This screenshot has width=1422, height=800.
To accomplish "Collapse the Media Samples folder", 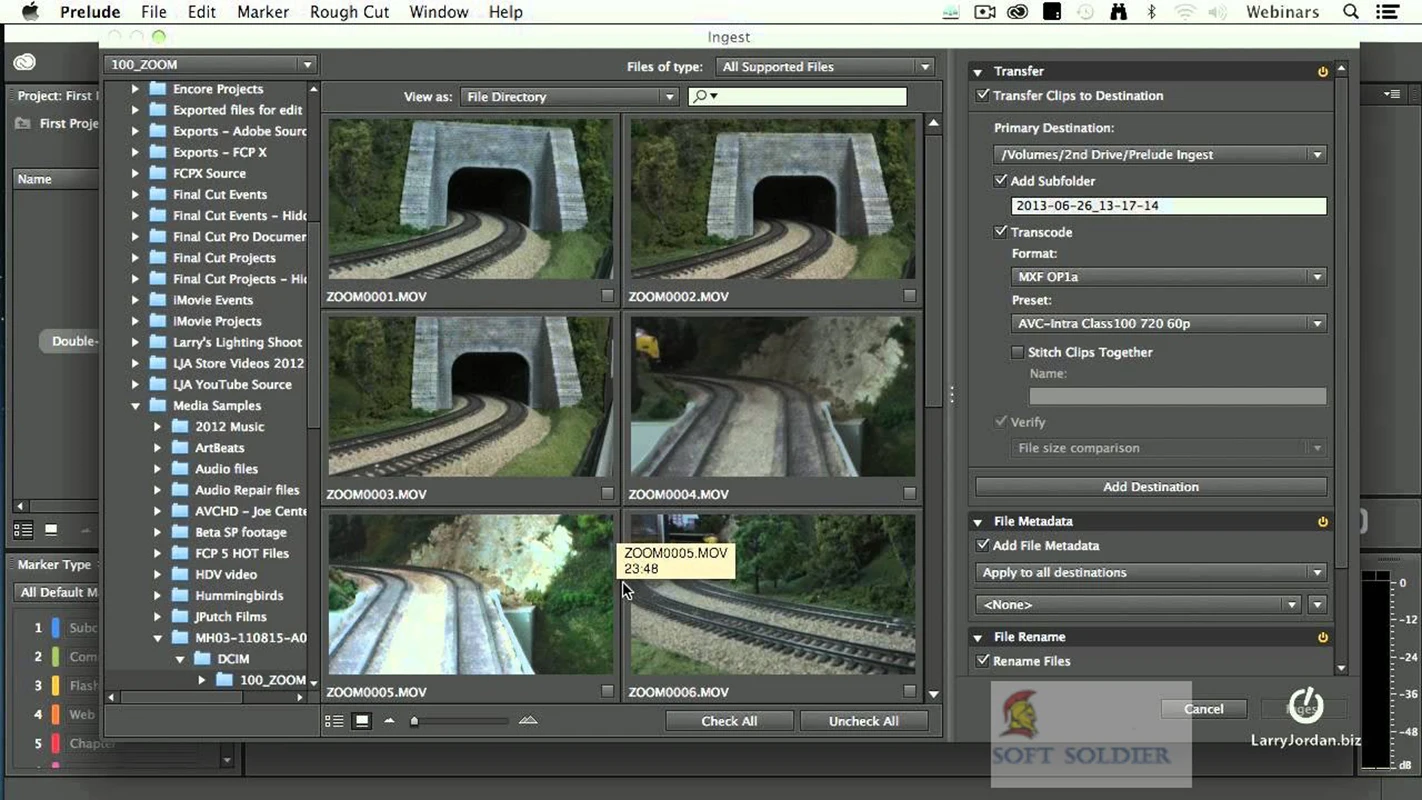I will 135,405.
